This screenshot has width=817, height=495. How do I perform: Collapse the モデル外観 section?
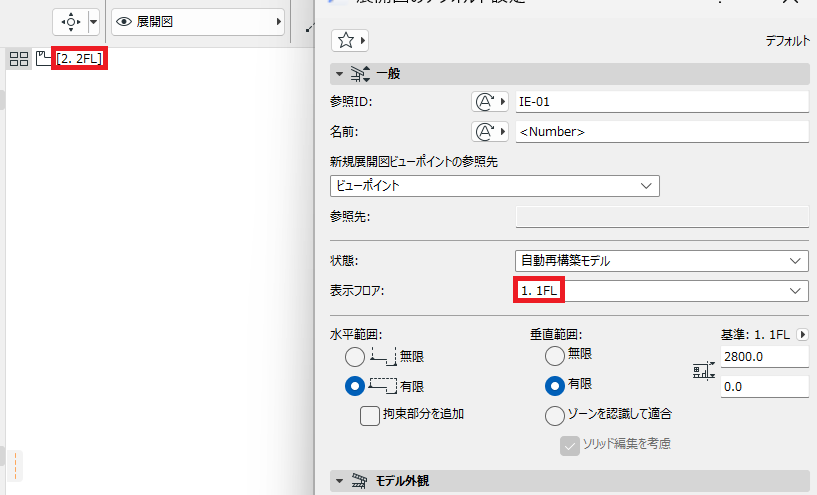coord(340,480)
